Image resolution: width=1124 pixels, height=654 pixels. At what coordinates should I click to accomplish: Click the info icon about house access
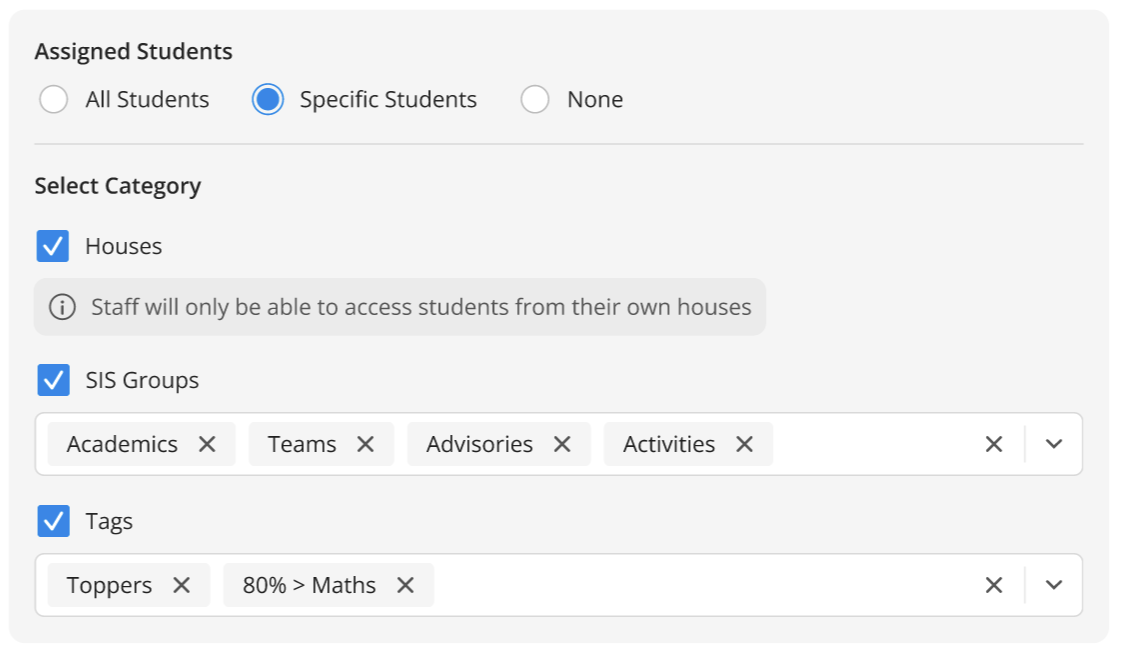(x=62, y=307)
